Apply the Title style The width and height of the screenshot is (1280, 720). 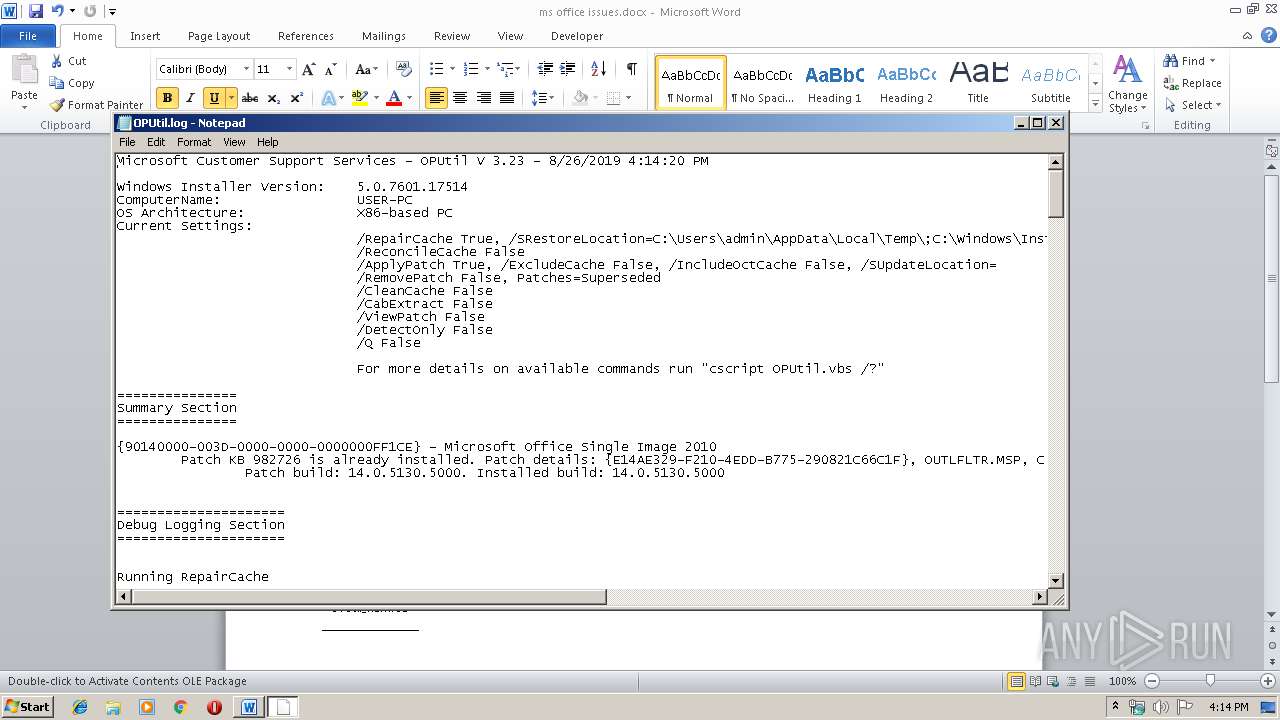click(978, 83)
